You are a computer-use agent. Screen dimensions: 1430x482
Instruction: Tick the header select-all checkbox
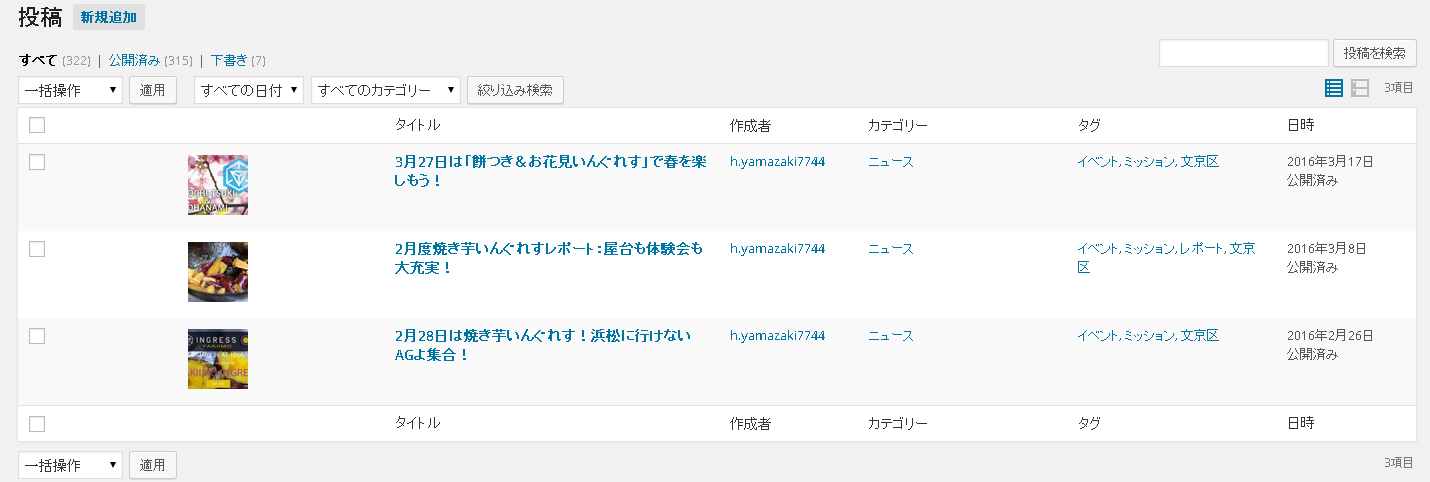coord(37,125)
